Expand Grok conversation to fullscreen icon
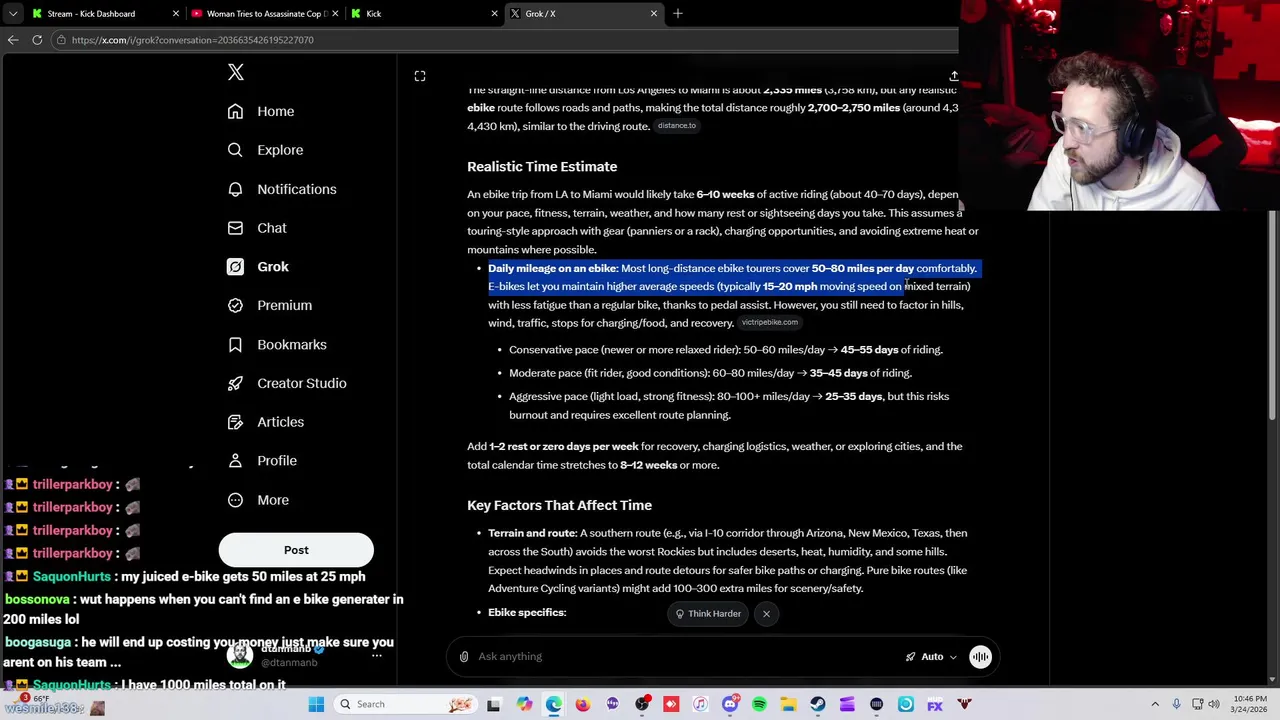 (420, 76)
